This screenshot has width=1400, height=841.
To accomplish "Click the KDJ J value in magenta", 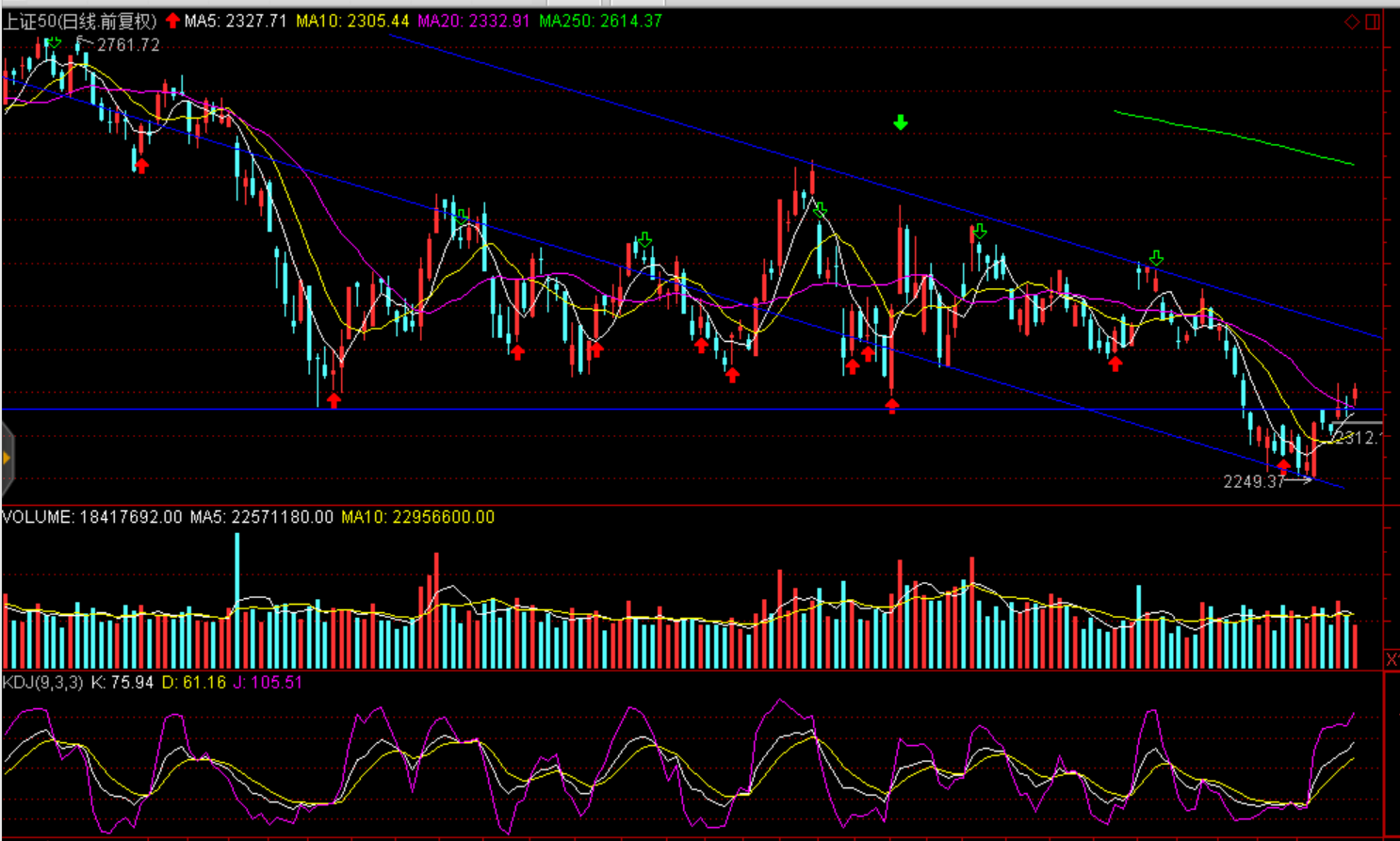I will 268,682.
